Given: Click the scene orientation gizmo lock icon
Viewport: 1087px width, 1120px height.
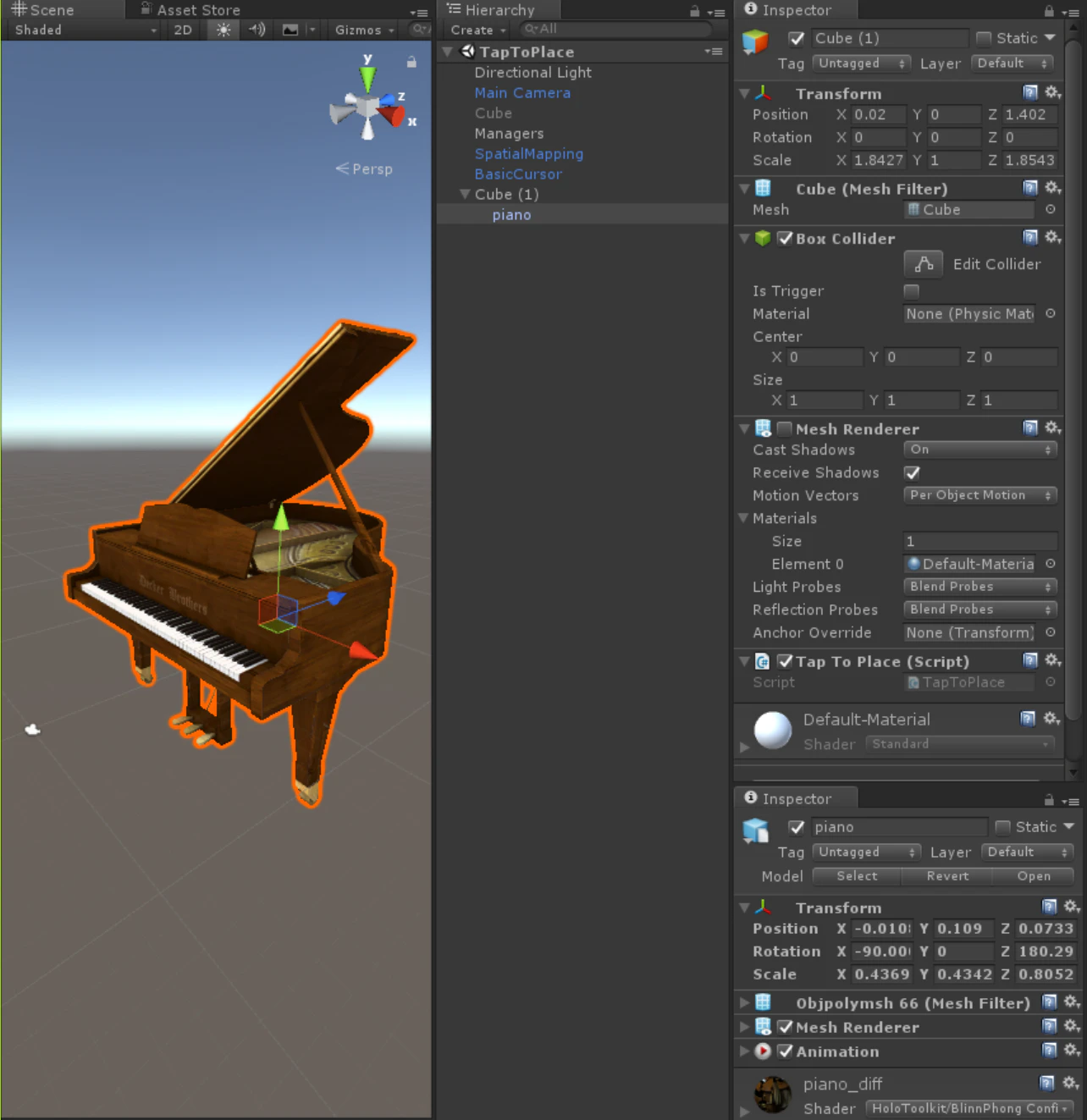Looking at the screenshot, I should (411, 62).
